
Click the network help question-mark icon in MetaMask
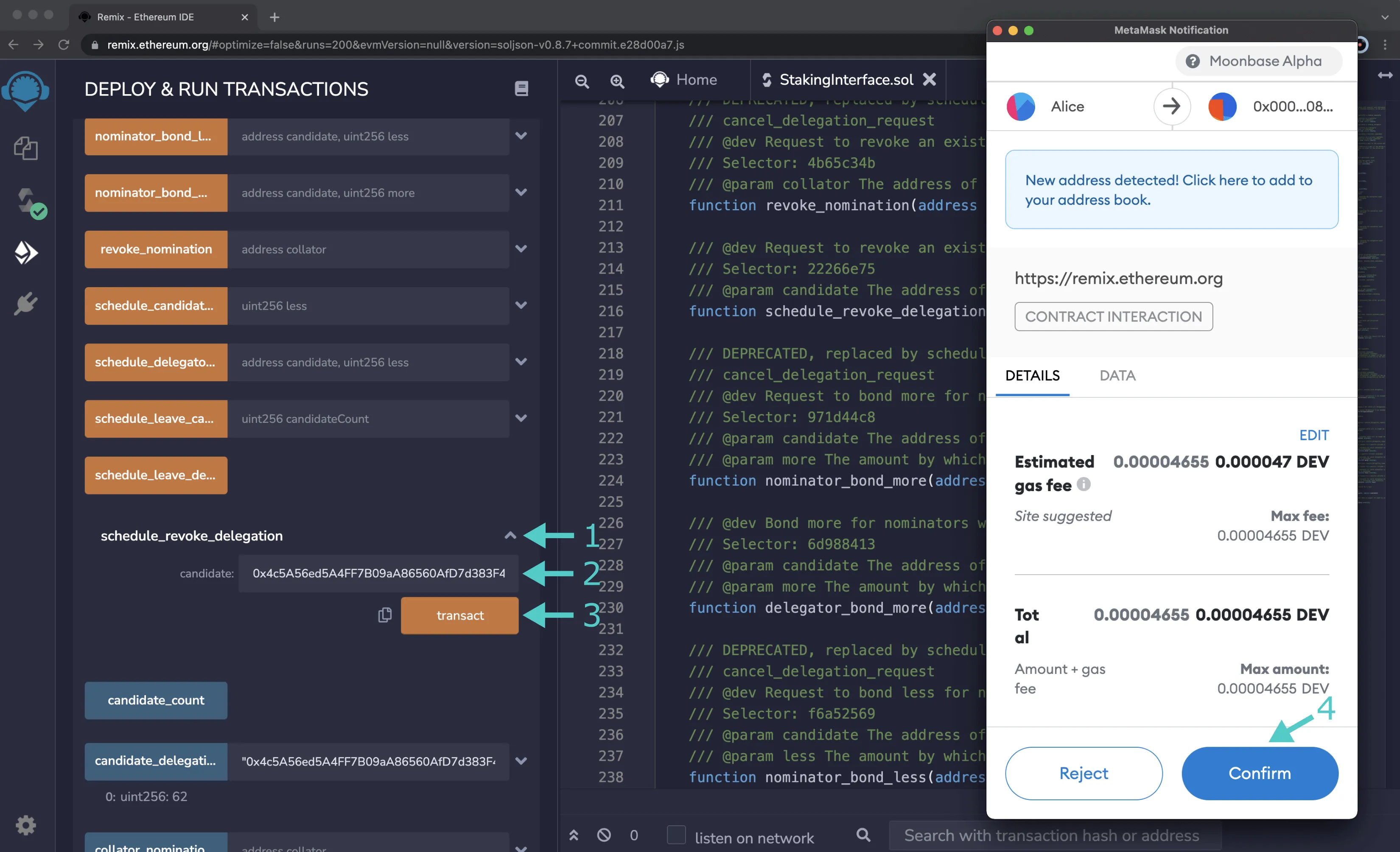(1192, 61)
